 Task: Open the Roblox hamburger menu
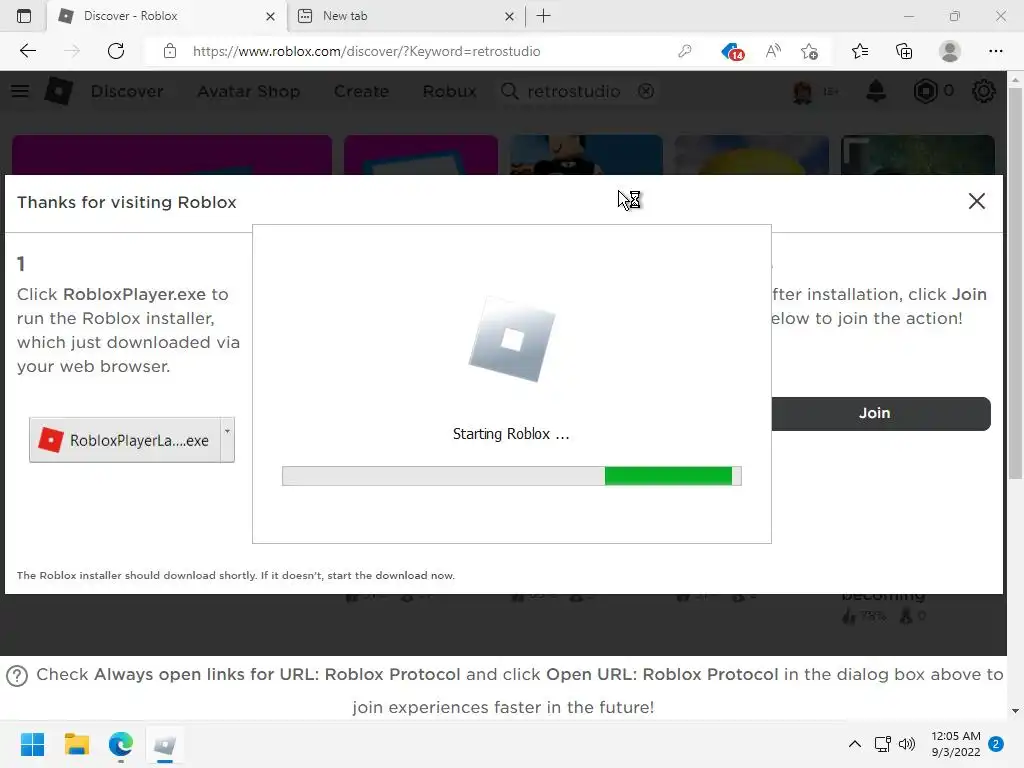[20, 91]
